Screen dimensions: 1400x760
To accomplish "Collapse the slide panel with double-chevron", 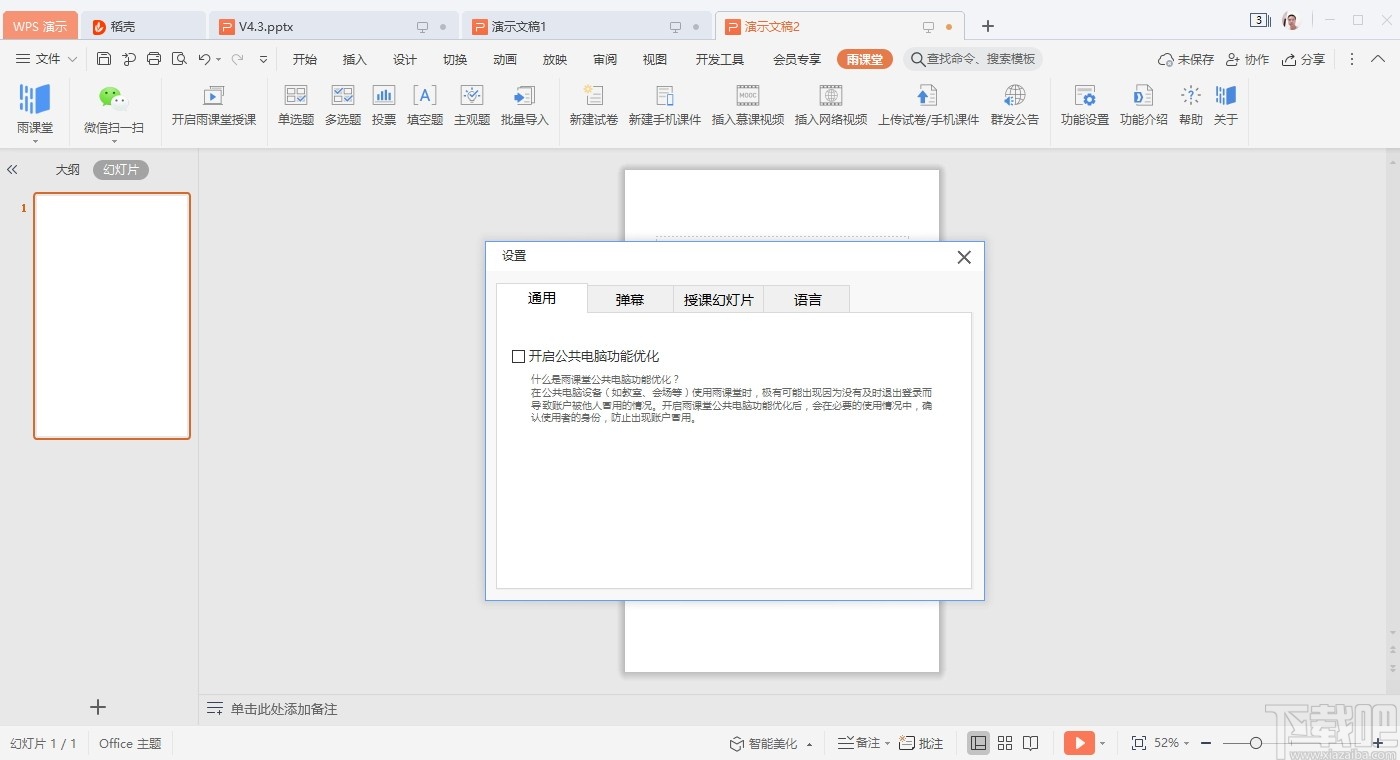I will coord(12,170).
